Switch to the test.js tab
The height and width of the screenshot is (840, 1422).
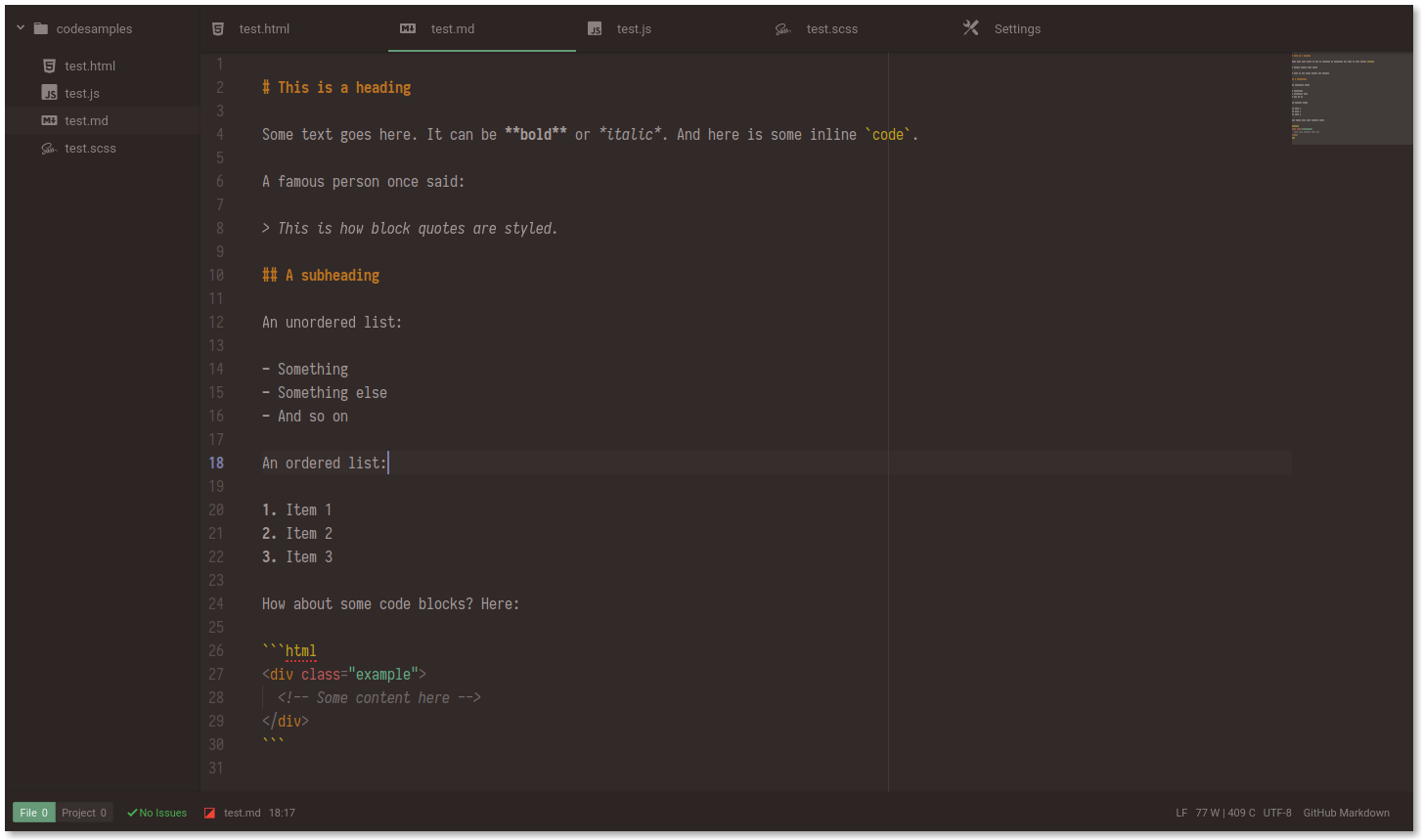pos(670,28)
